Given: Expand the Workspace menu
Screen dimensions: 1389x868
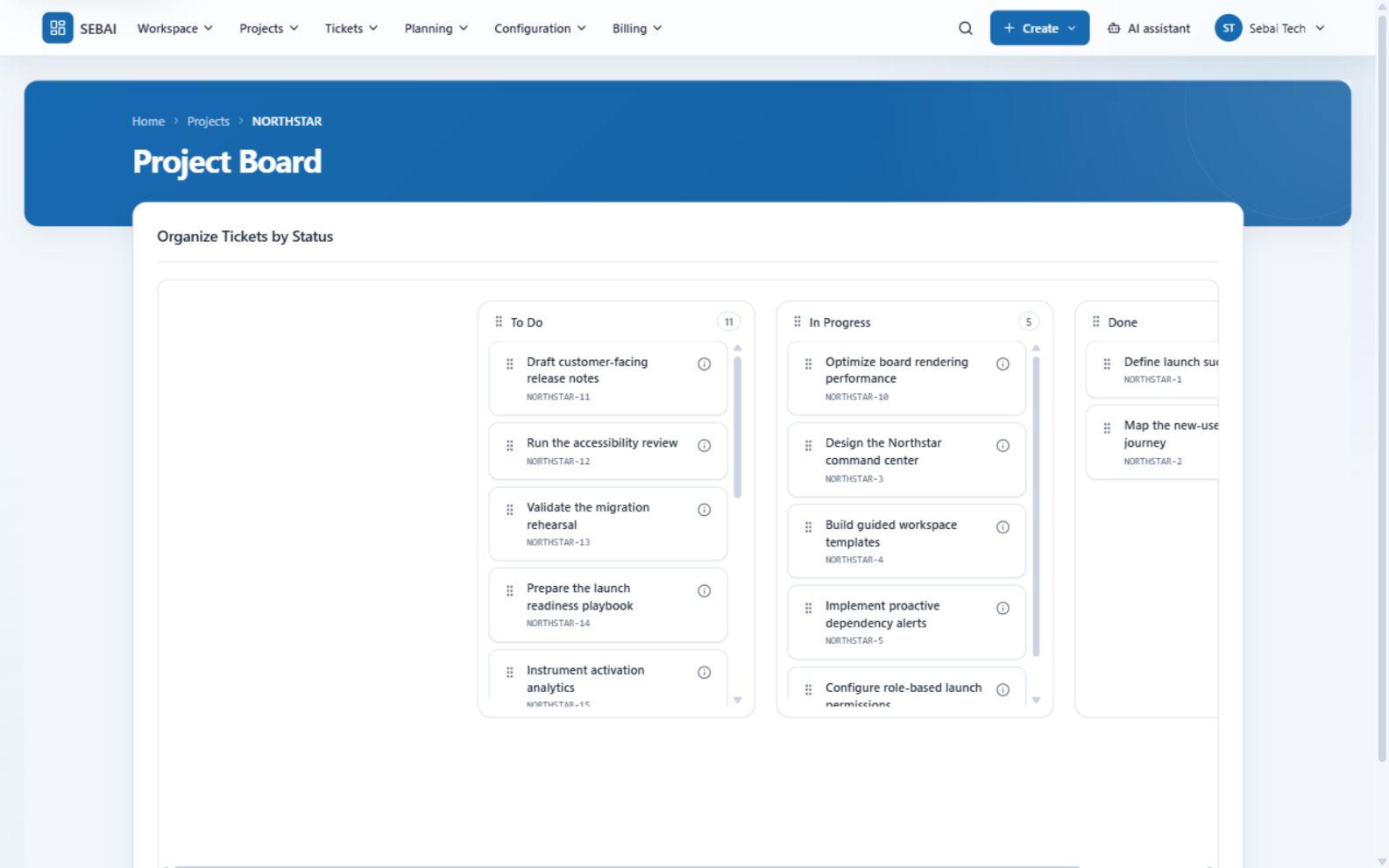Looking at the screenshot, I should [x=175, y=28].
